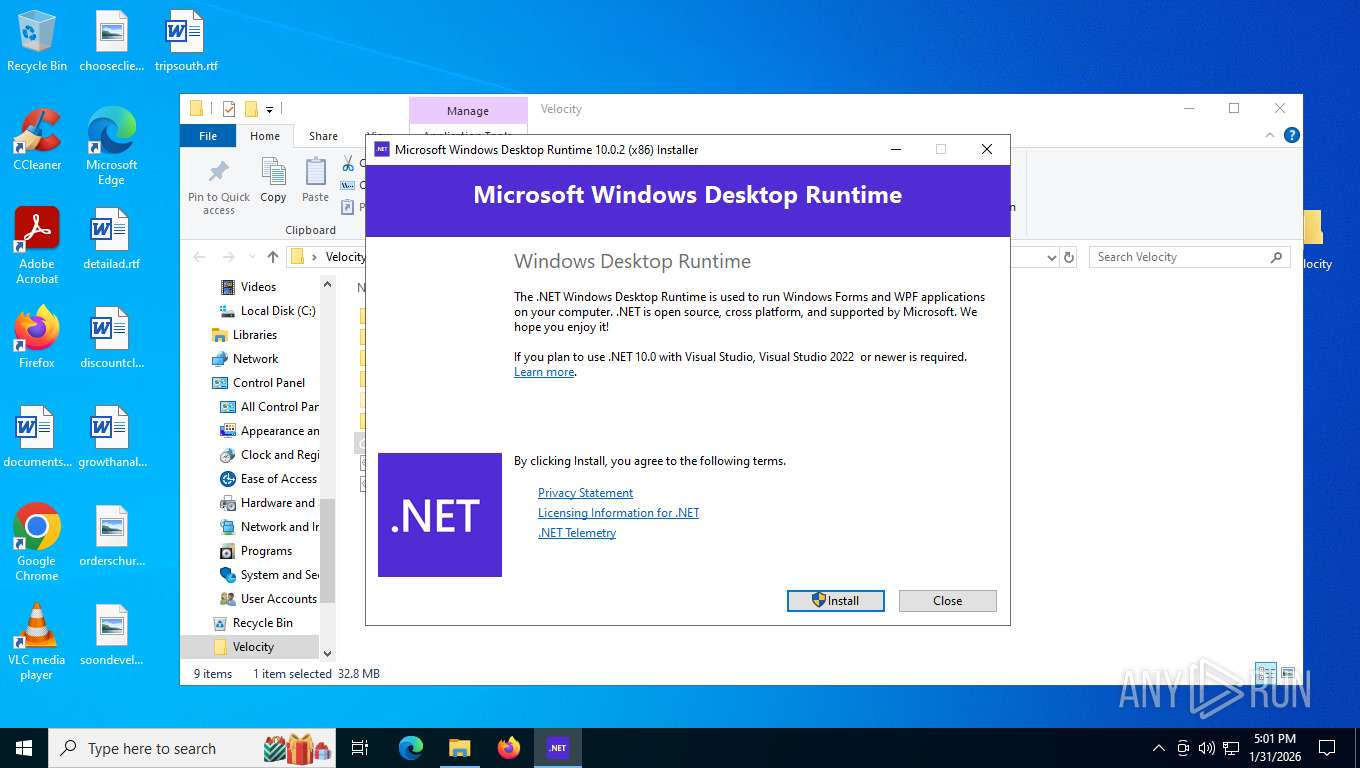The width and height of the screenshot is (1360, 768).
Task: Collapse the Explorer ribbon with the chevron
Action: (1271, 135)
